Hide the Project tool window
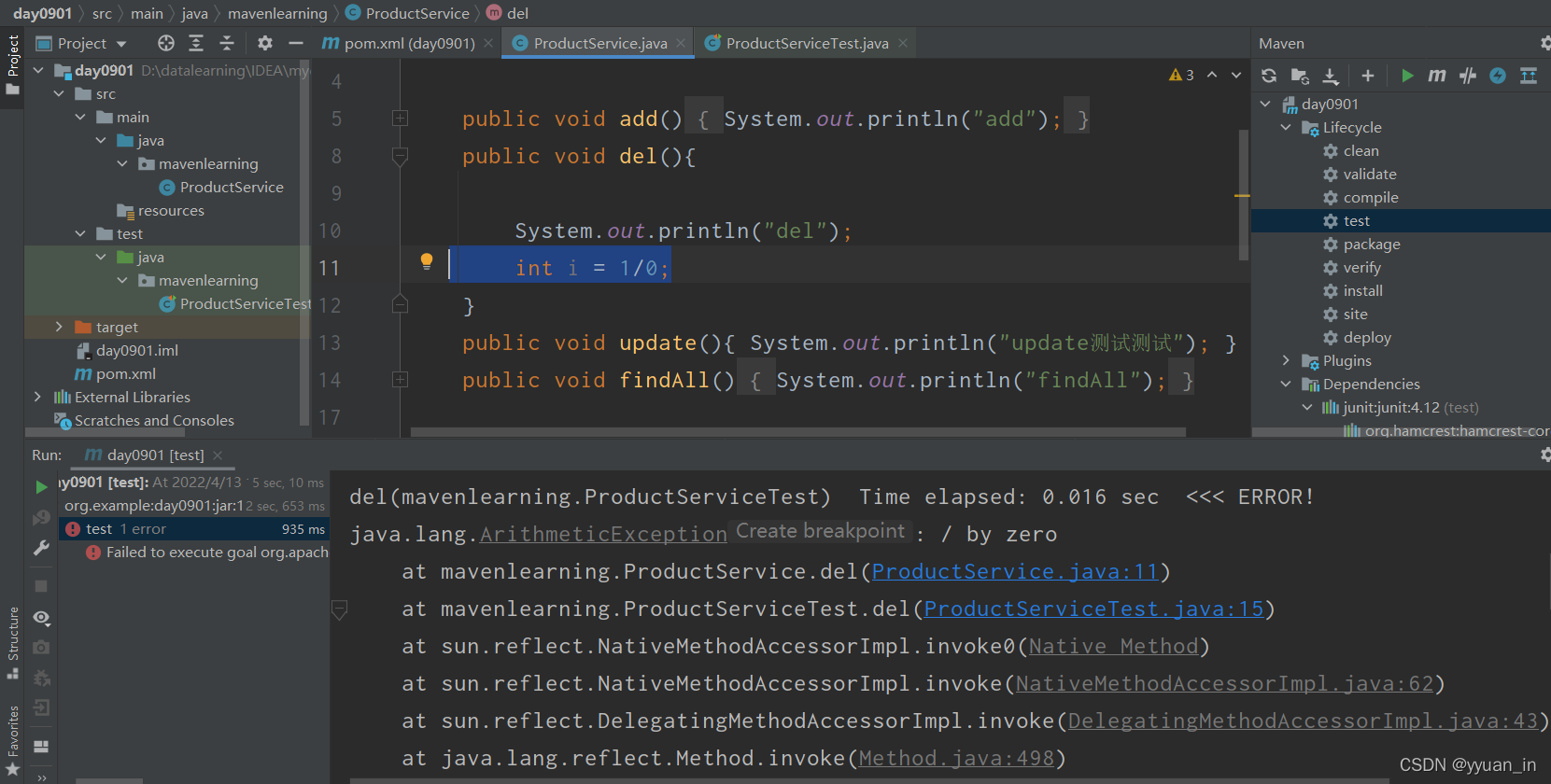This screenshot has width=1551, height=784. coord(296,43)
